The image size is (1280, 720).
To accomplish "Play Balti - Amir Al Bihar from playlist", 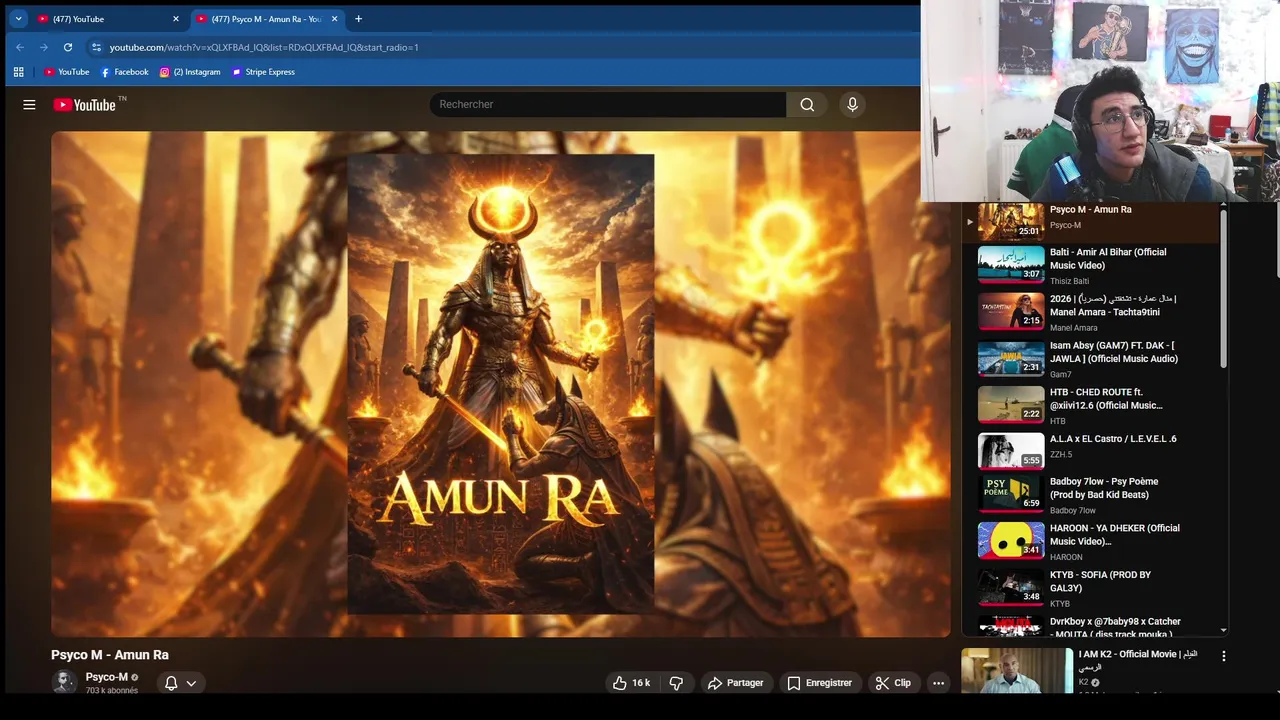I will 1092,265.
